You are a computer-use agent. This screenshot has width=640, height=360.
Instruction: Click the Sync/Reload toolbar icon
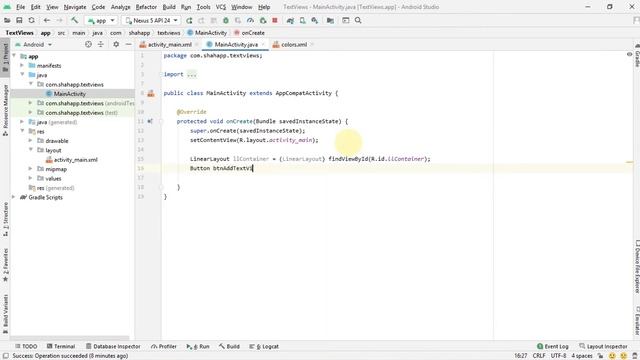coord(31,20)
